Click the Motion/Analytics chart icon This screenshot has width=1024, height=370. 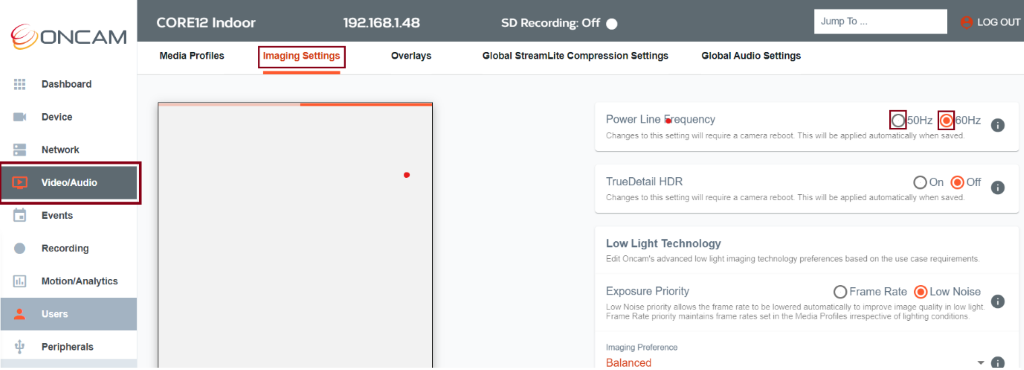[20, 281]
